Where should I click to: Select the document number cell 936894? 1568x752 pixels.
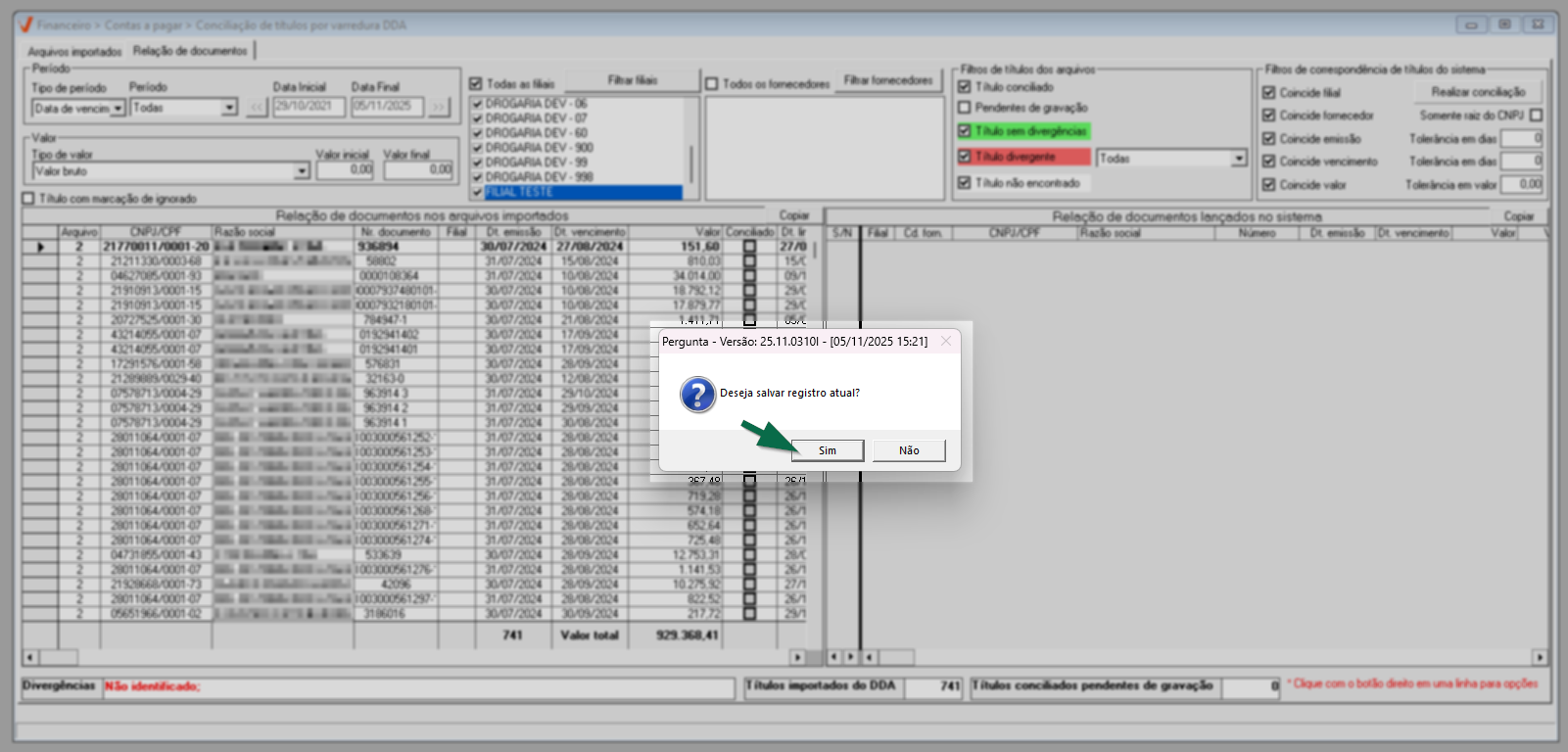[x=396, y=247]
